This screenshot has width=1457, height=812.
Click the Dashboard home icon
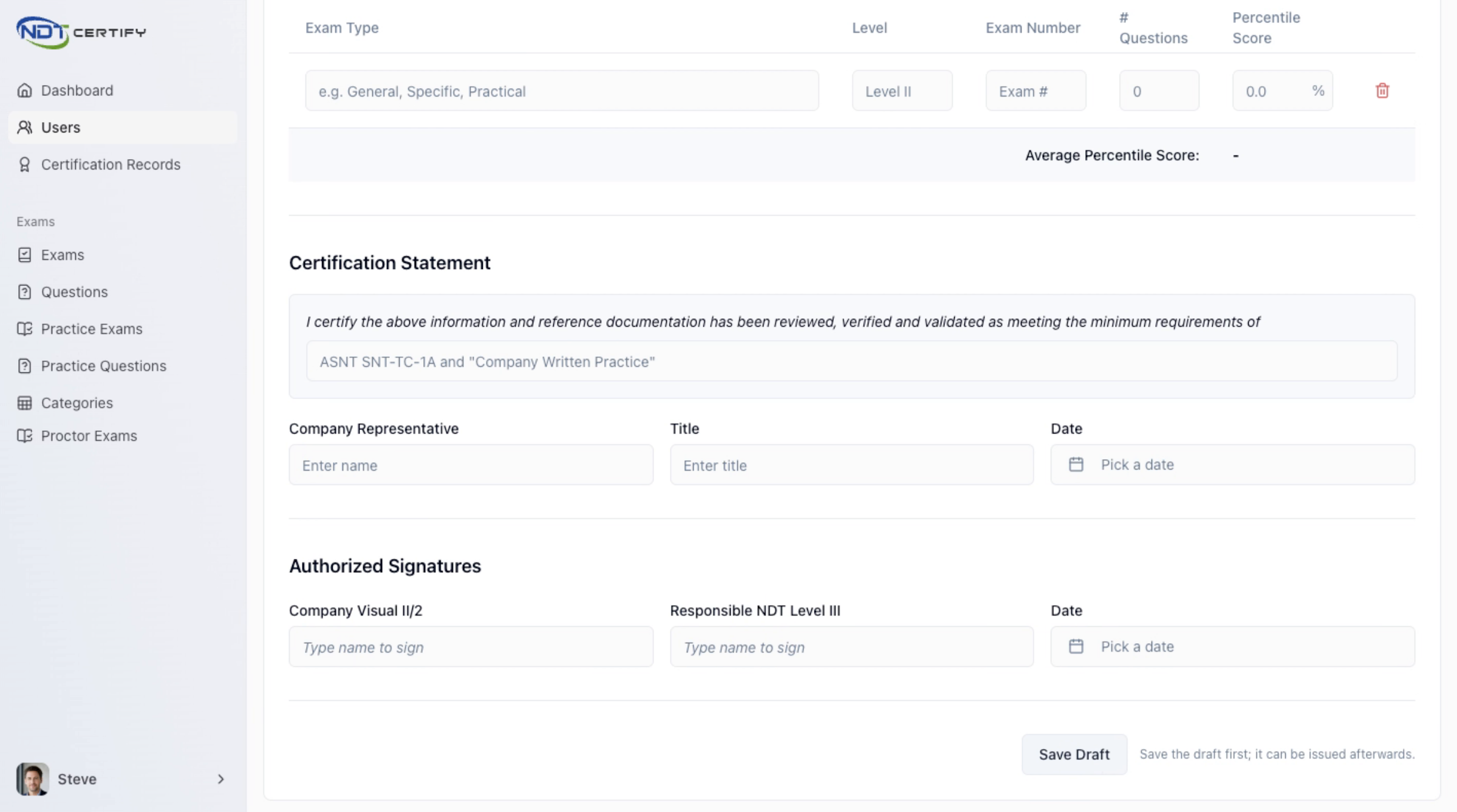[x=24, y=90]
